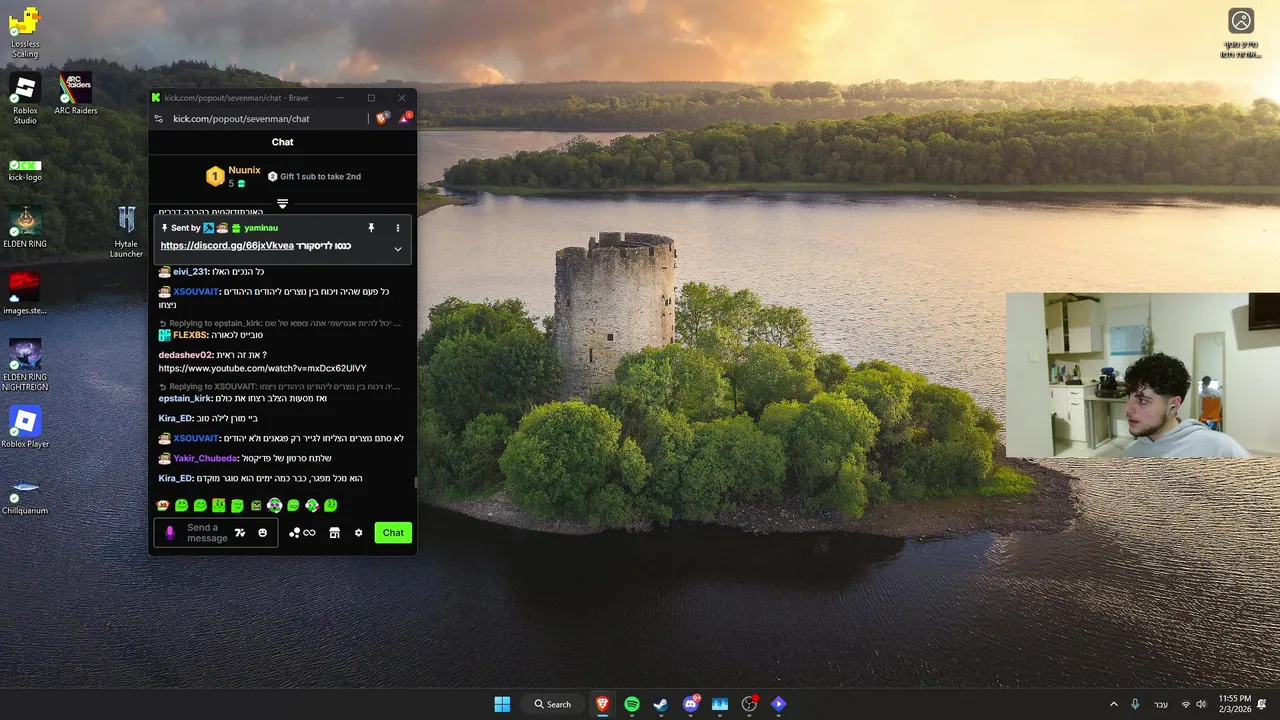The height and width of the screenshot is (720, 1280).
Task: Open the Roblox Studio desktop icon
Action: pos(25,100)
